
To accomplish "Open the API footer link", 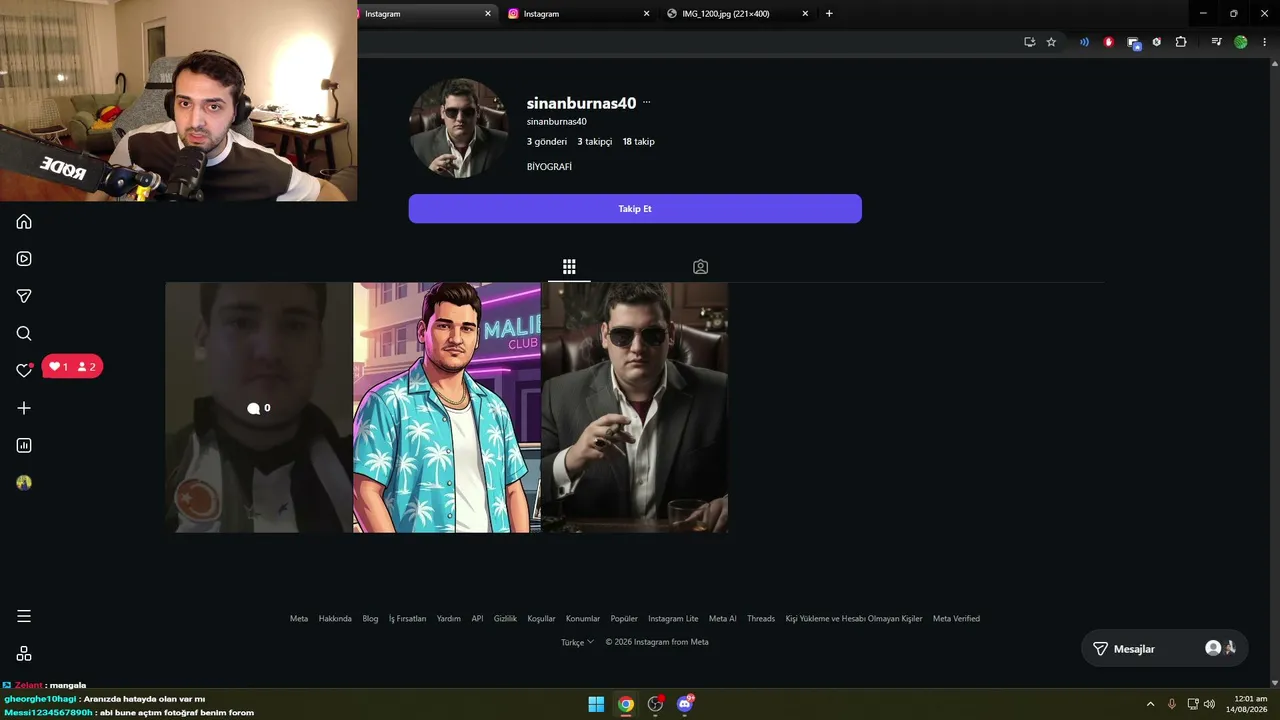I will [477, 619].
